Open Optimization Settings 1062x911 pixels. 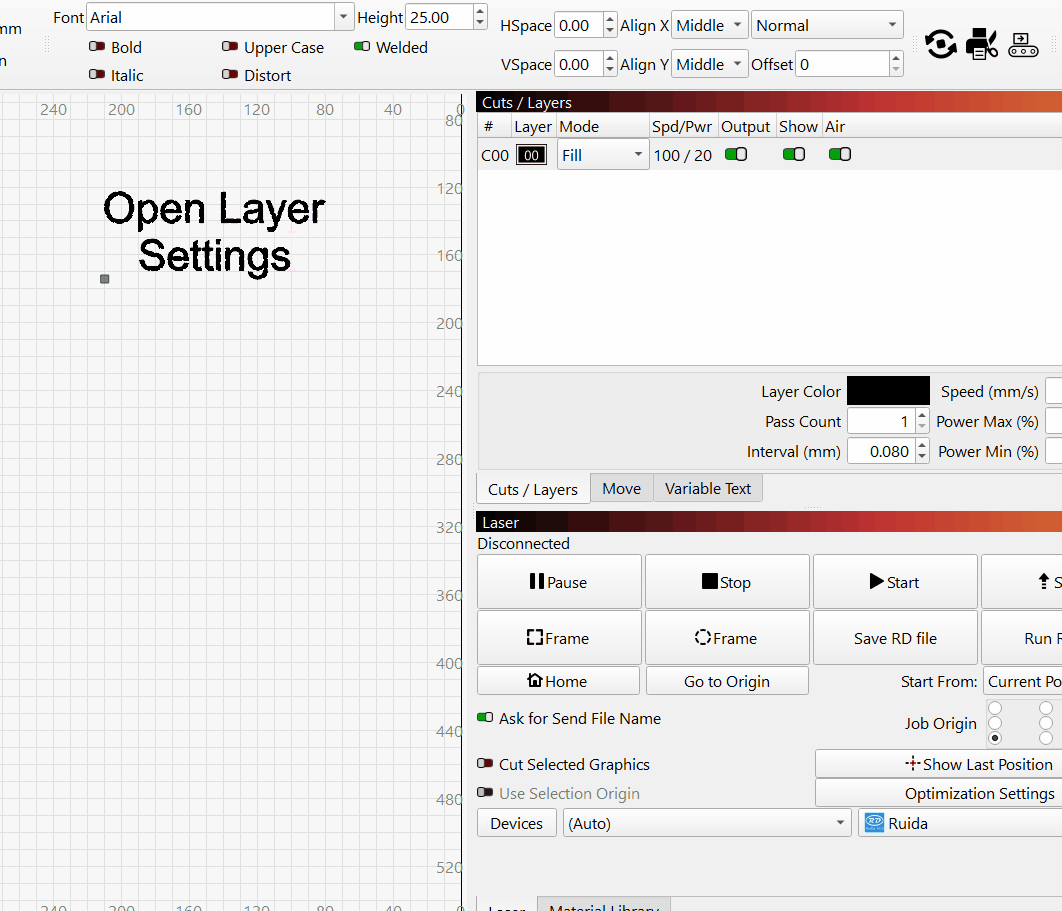[x=938, y=793]
